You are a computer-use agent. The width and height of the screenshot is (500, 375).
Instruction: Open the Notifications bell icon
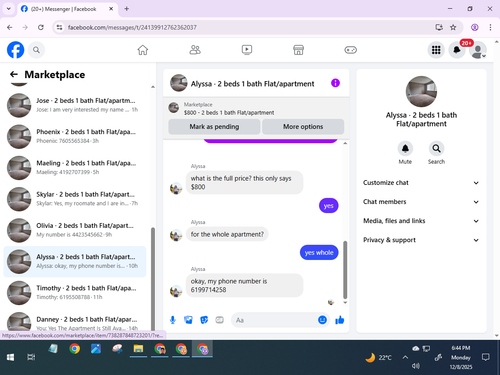pyautogui.click(x=457, y=50)
